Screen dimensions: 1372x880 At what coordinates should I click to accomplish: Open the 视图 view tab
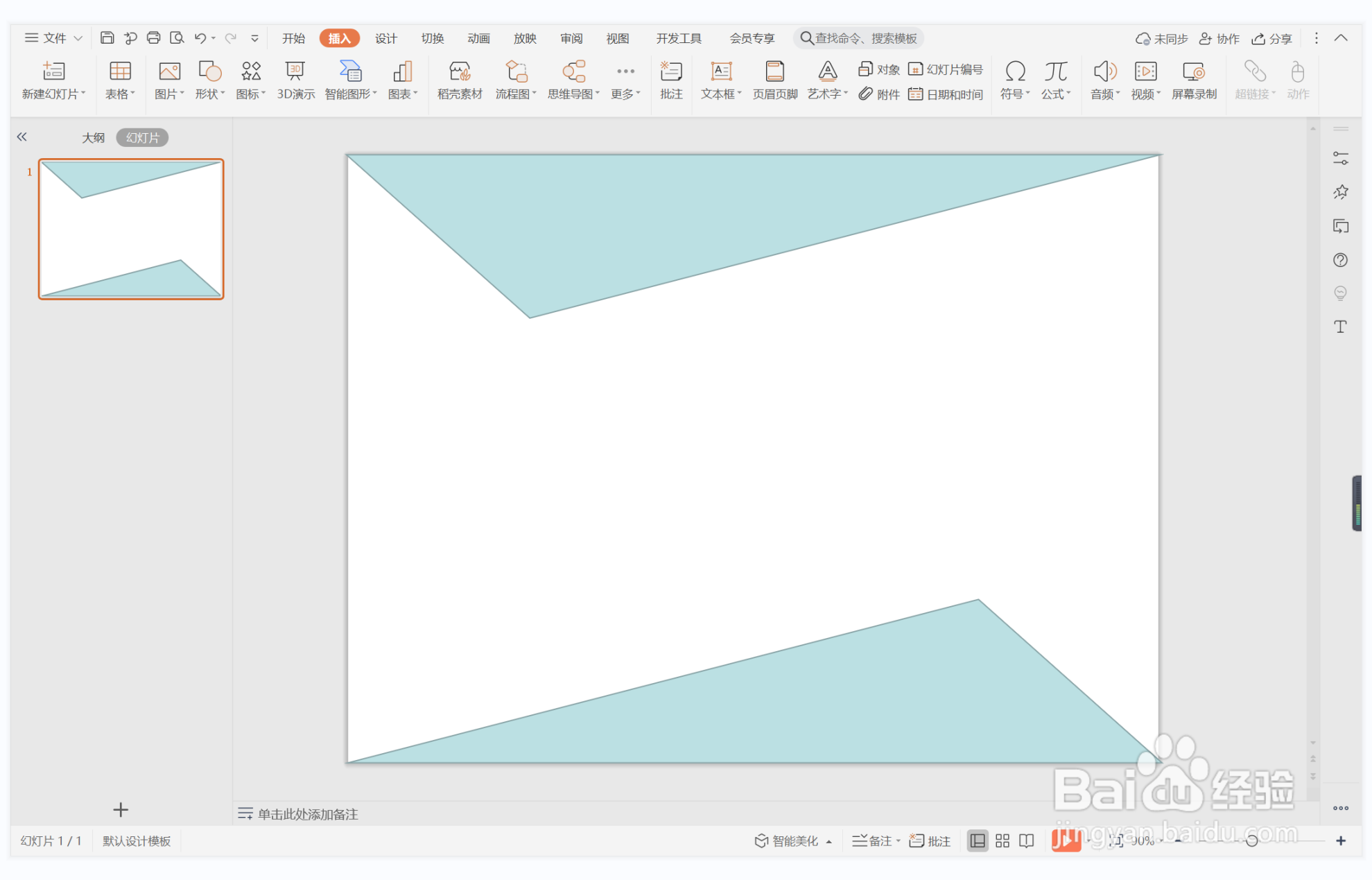(x=617, y=38)
